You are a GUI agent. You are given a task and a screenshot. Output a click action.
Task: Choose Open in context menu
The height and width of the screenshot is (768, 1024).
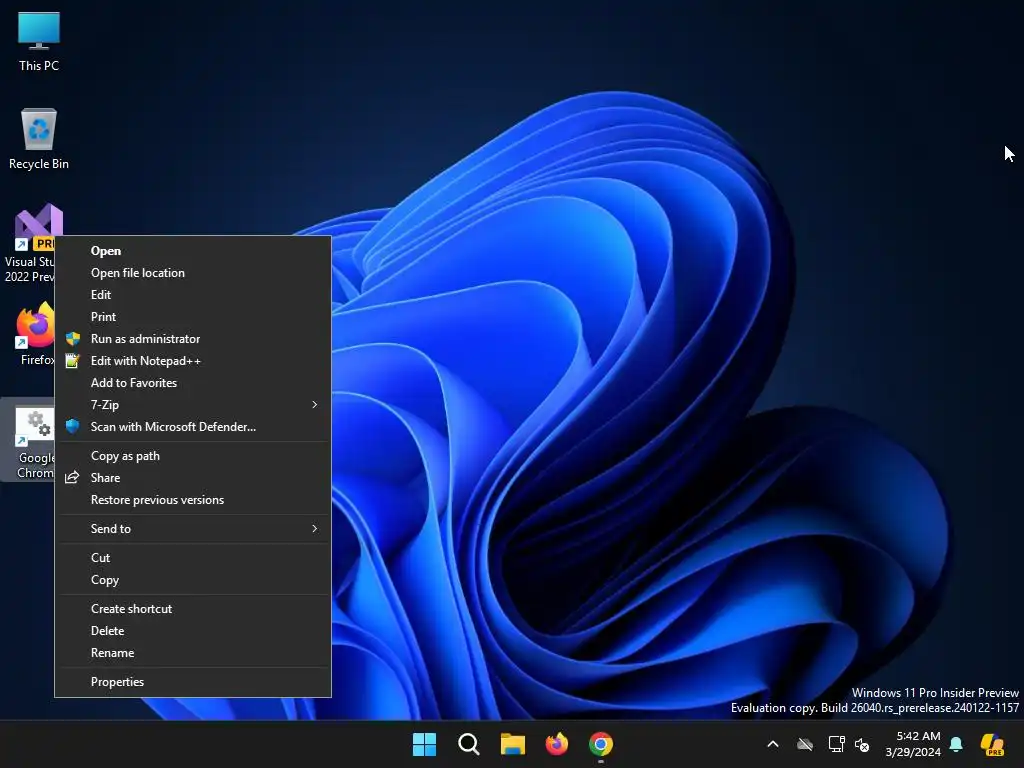[193, 251]
